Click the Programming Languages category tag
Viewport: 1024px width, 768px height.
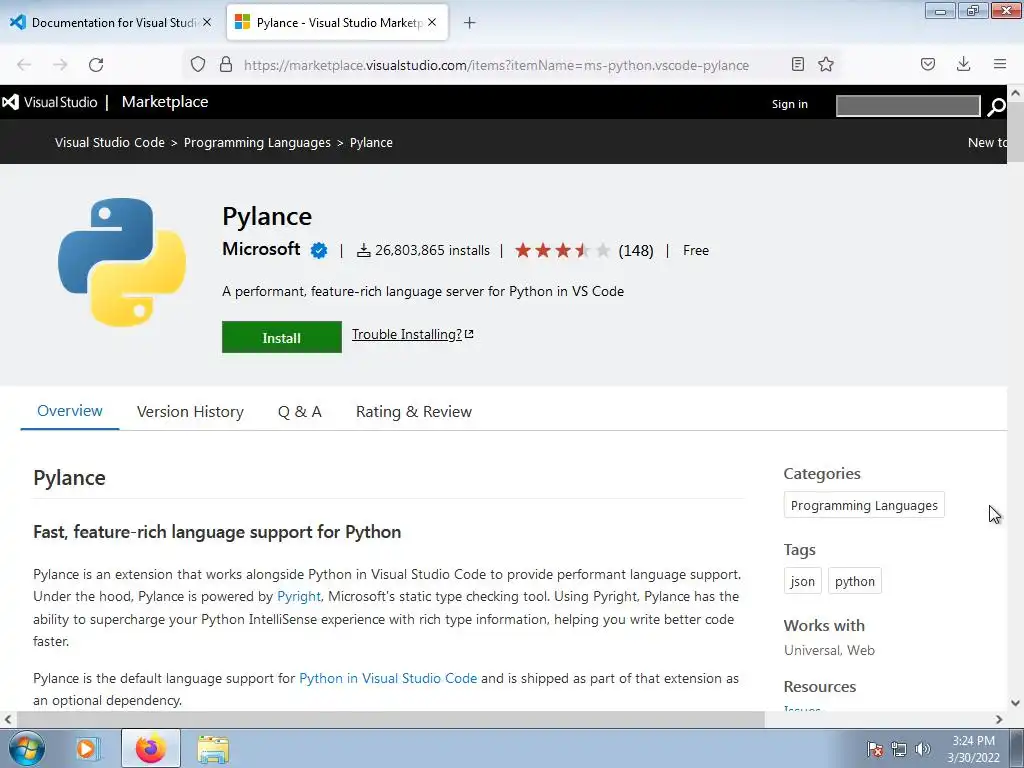(x=864, y=505)
